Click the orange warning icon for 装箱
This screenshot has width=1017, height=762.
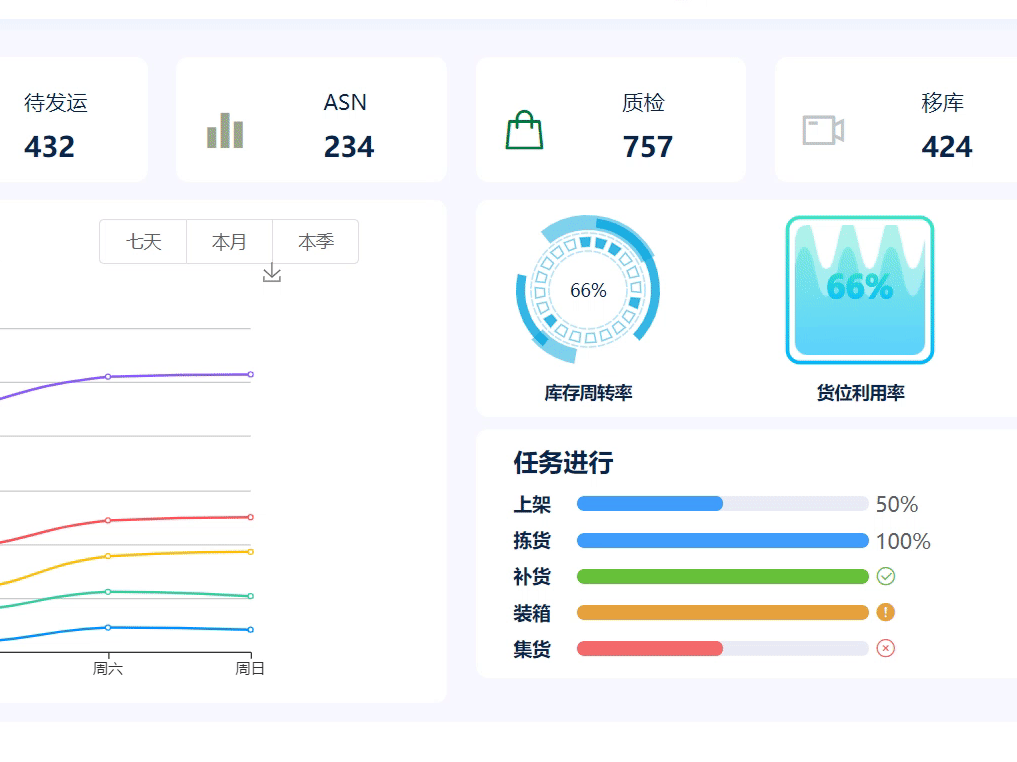coord(886,612)
